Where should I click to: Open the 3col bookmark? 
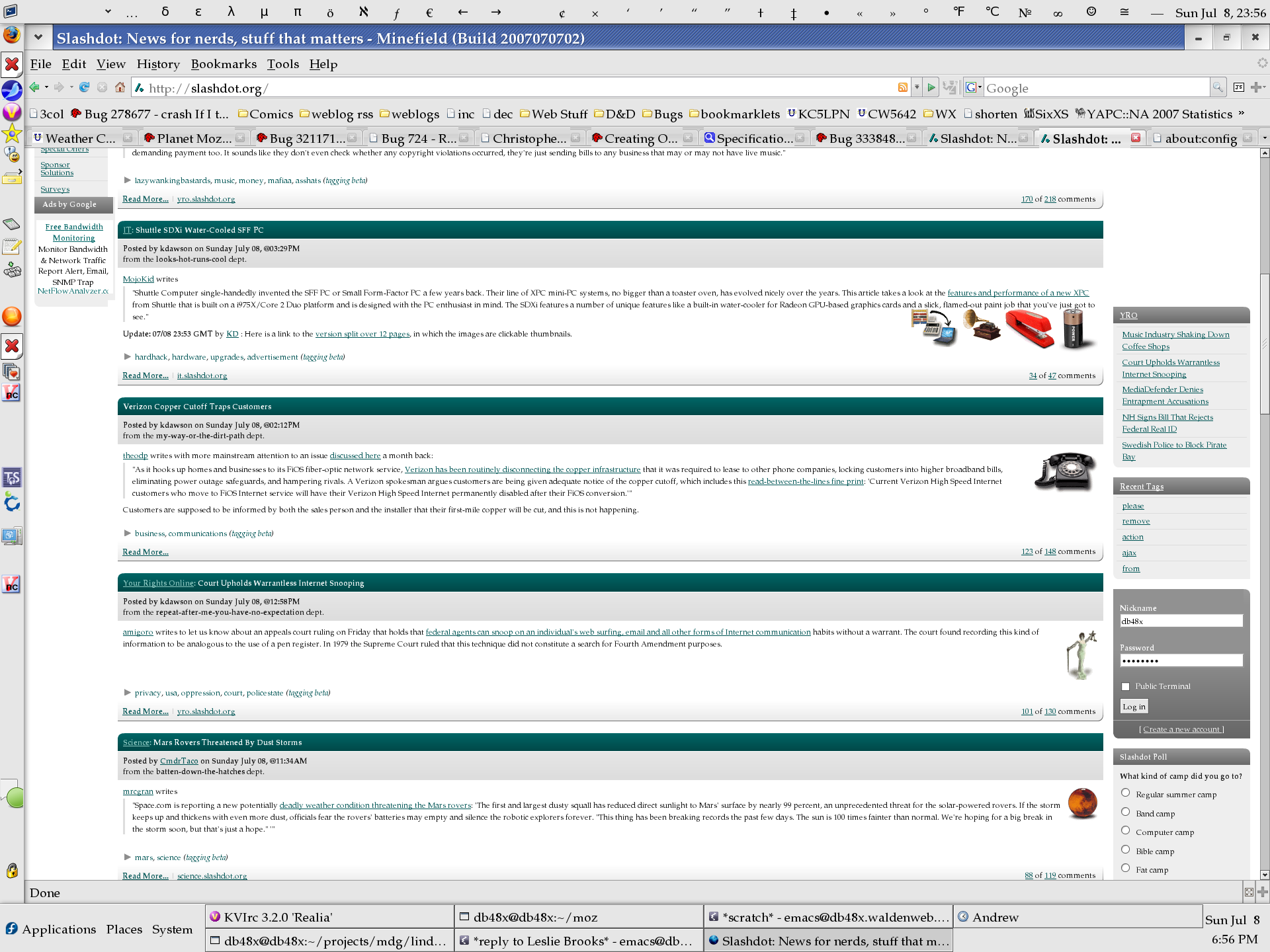point(46,114)
